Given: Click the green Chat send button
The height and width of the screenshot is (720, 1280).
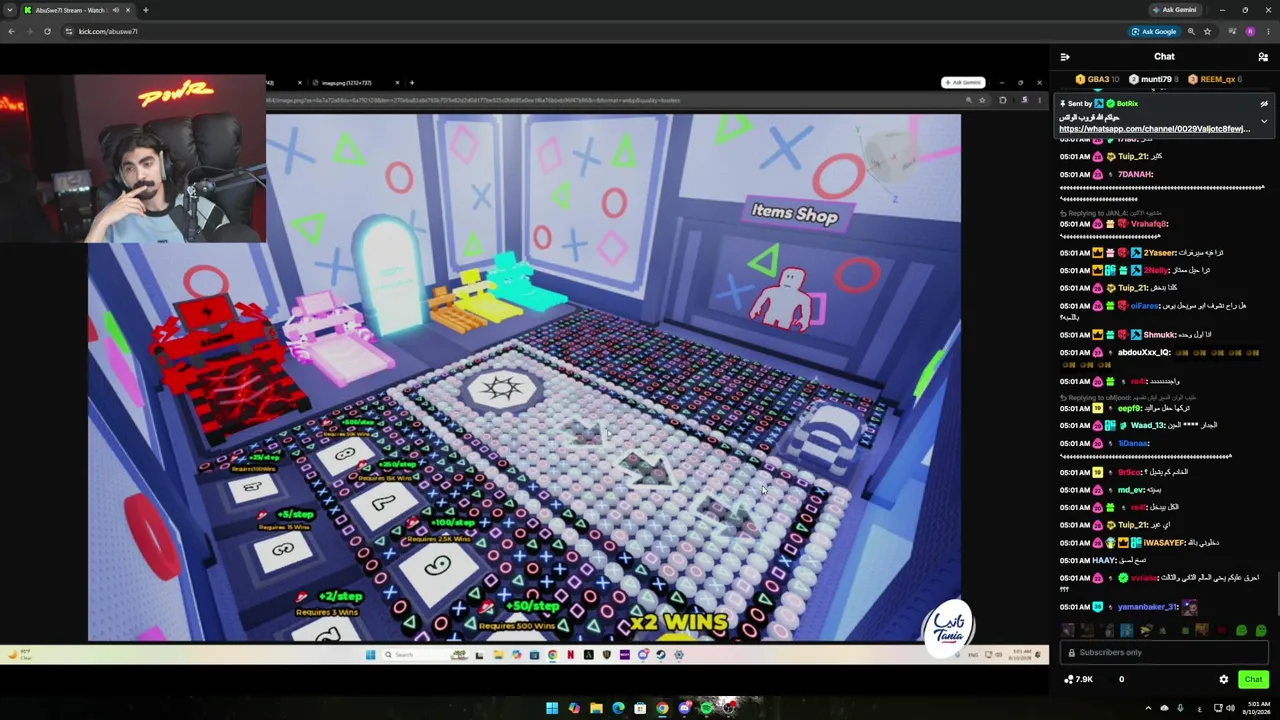Looking at the screenshot, I should (x=1253, y=680).
